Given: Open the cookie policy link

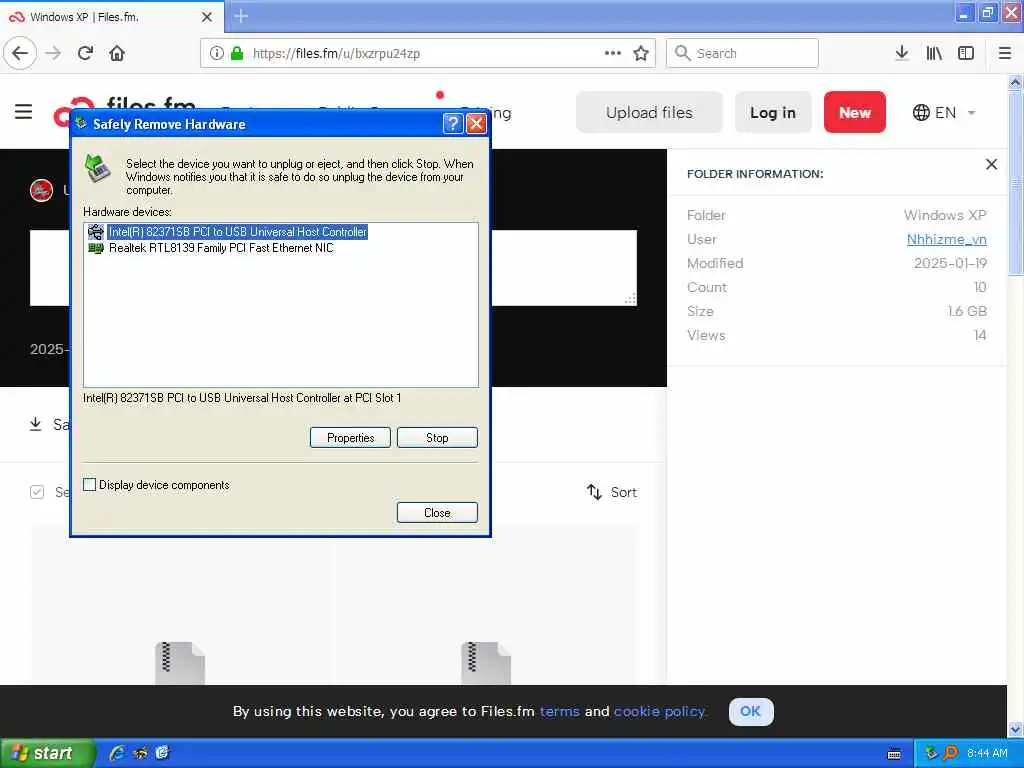Looking at the screenshot, I should (x=660, y=711).
